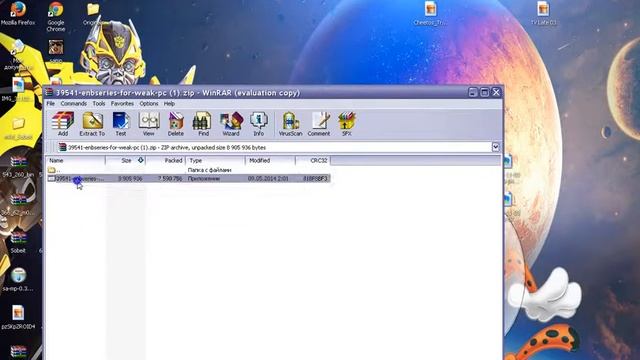640x360 pixels.
Task: Expand the archive path dropdown arrow
Action: click(496, 147)
